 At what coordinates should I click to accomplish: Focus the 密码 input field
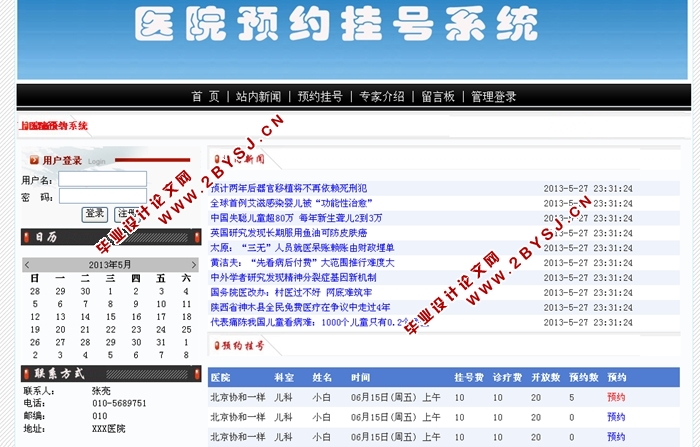click(103, 196)
